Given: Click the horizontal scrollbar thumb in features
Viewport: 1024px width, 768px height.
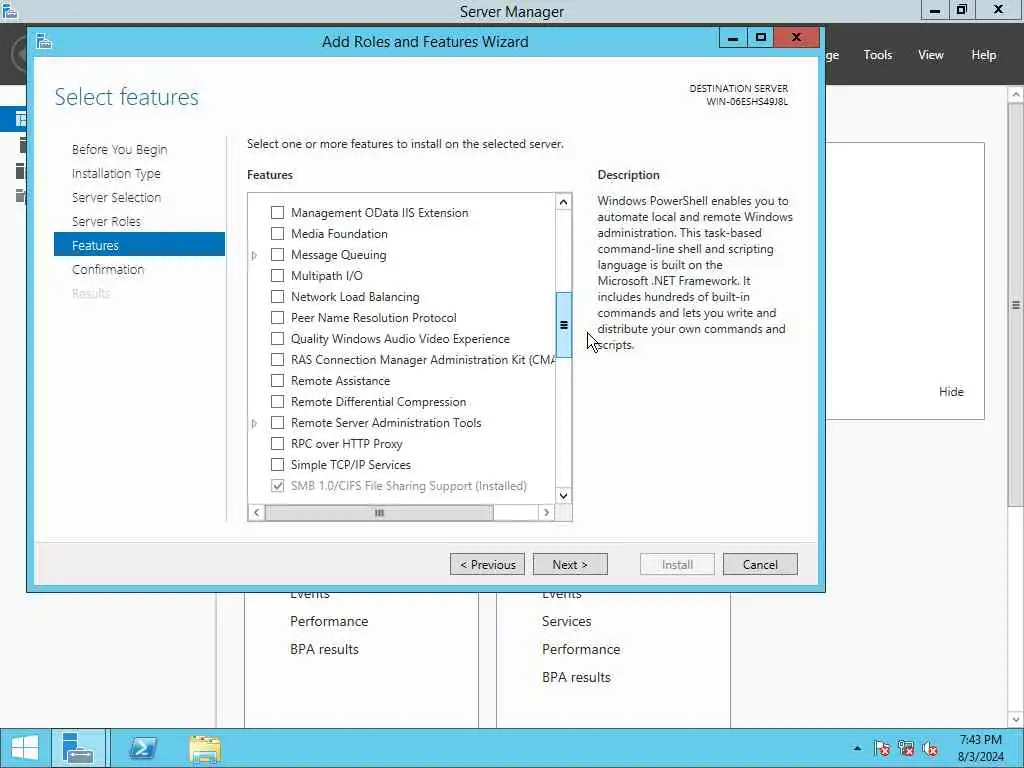Looking at the screenshot, I should coord(379,513).
